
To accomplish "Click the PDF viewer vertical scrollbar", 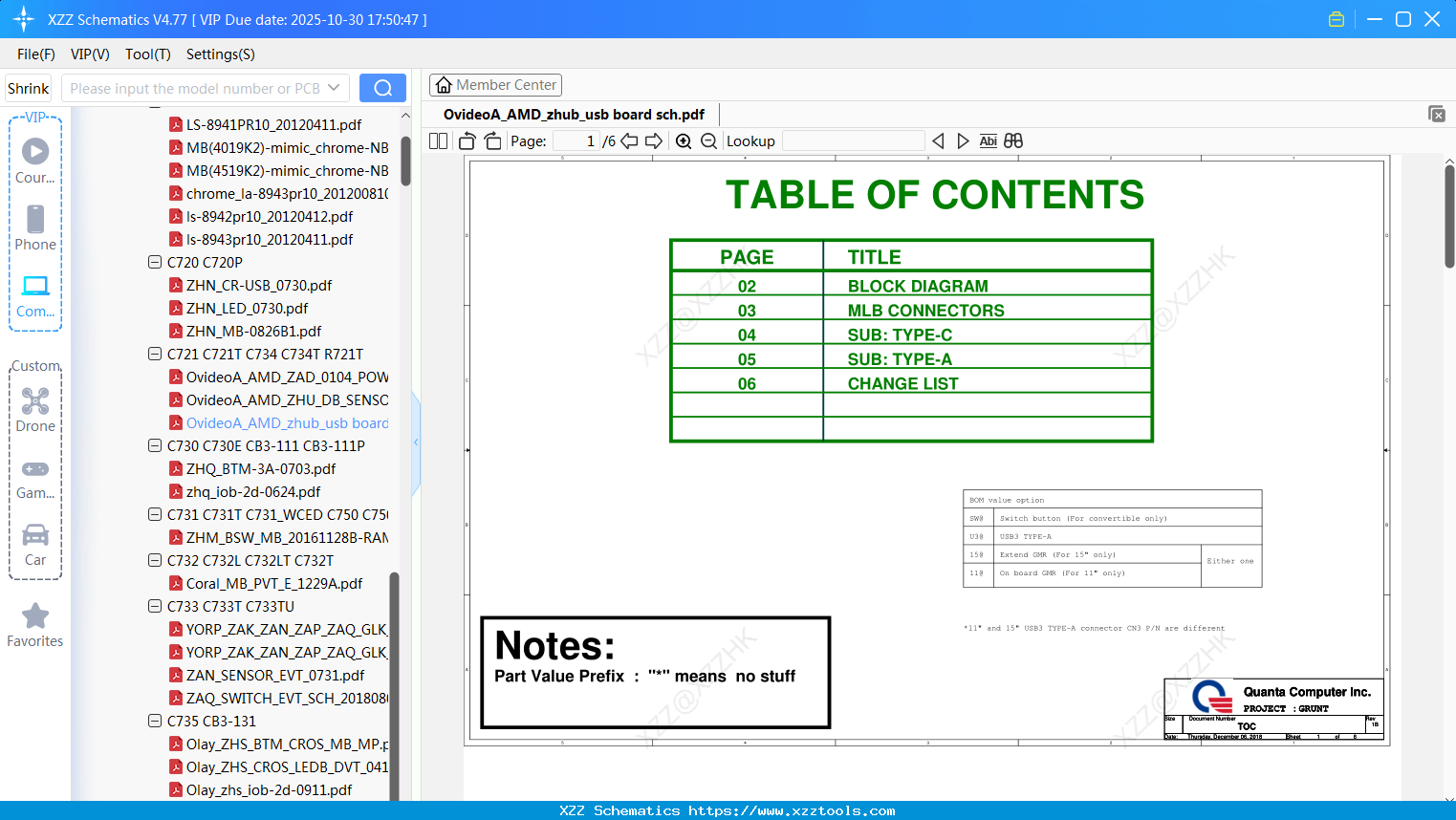I will 1449,217.
